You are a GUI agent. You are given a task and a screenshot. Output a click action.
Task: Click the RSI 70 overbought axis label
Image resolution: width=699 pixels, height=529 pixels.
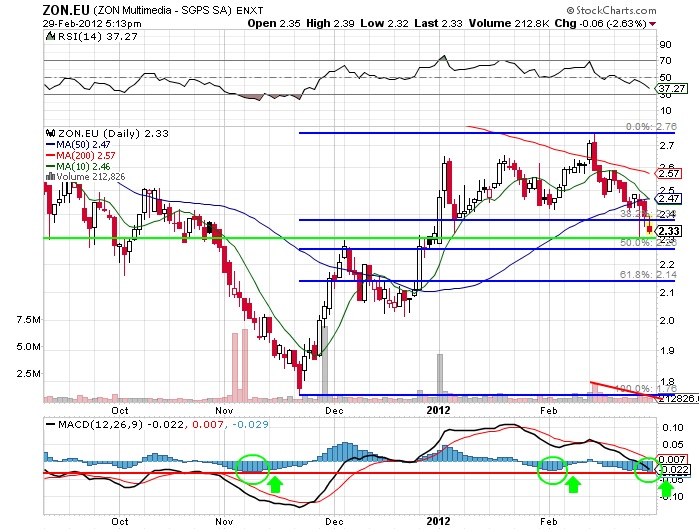(x=666, y=60)
